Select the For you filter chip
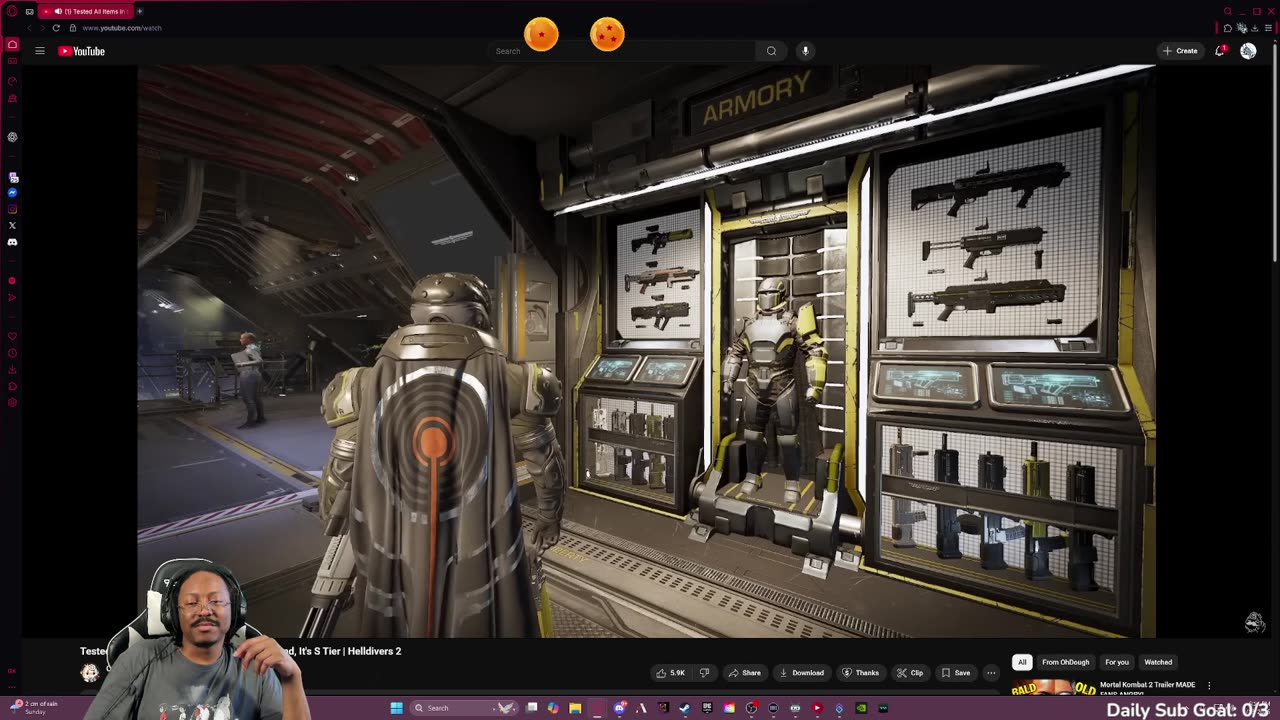 (x=1117, y=662)
